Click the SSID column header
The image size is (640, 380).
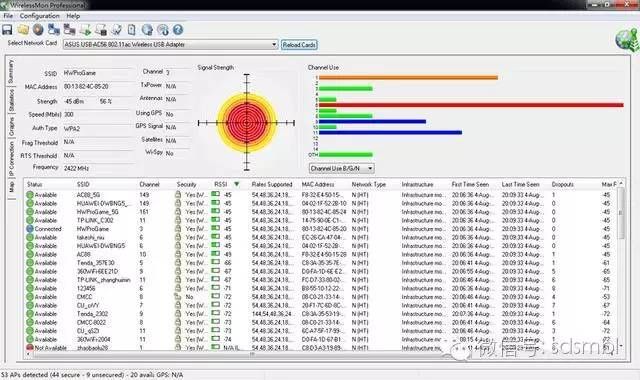point(83,184)
